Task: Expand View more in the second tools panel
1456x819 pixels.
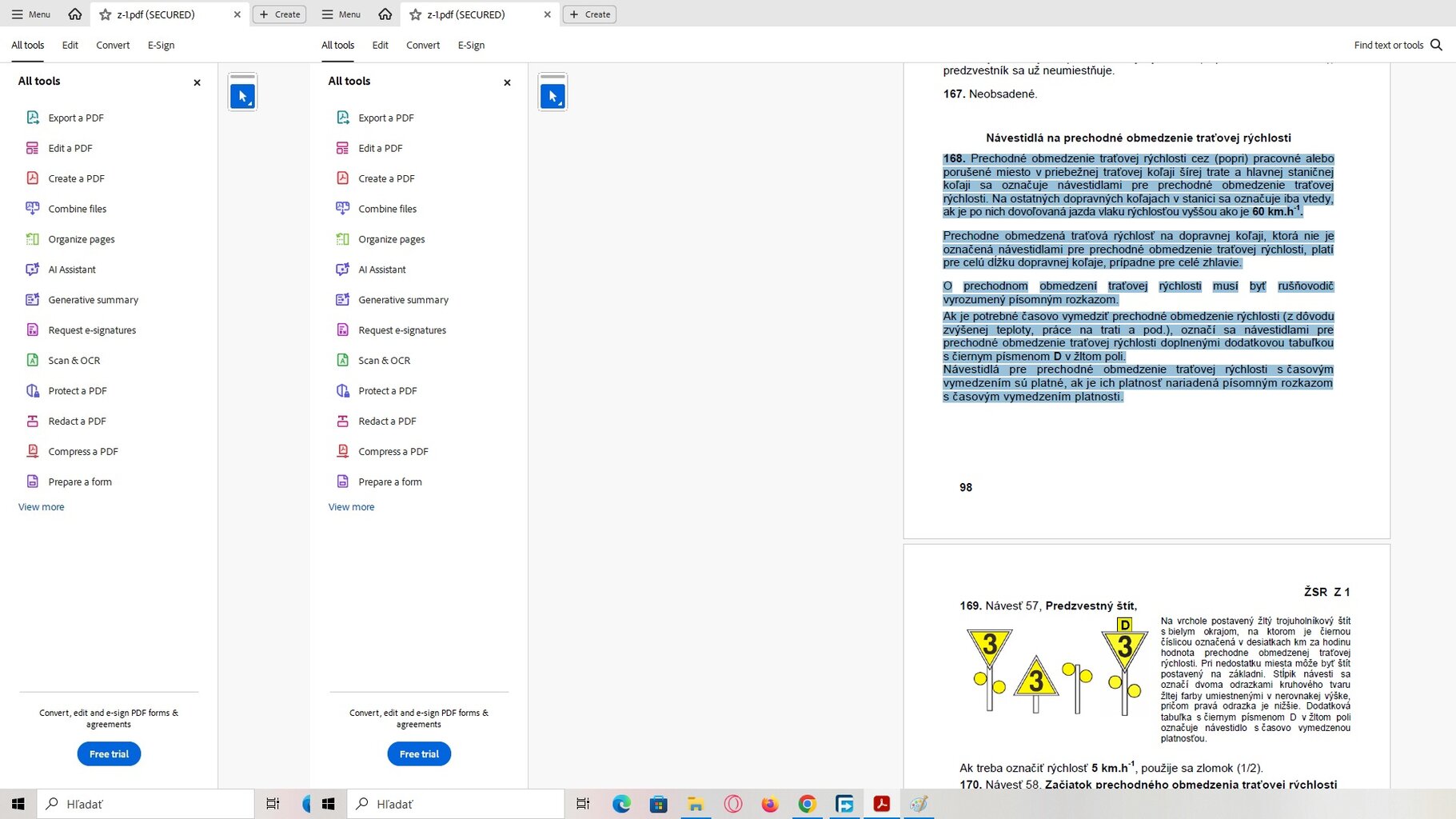Action: (x=351, y=507)
